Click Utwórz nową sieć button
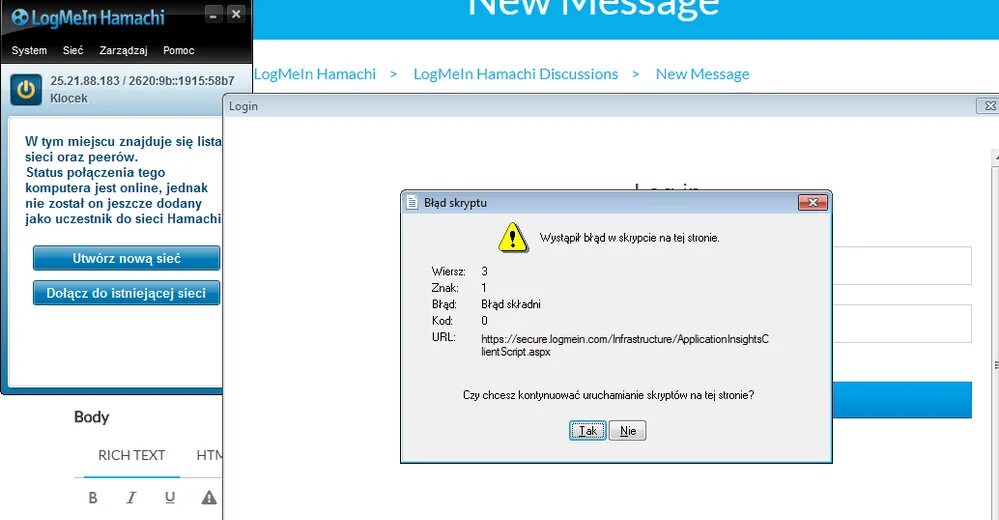 [126, 258]
